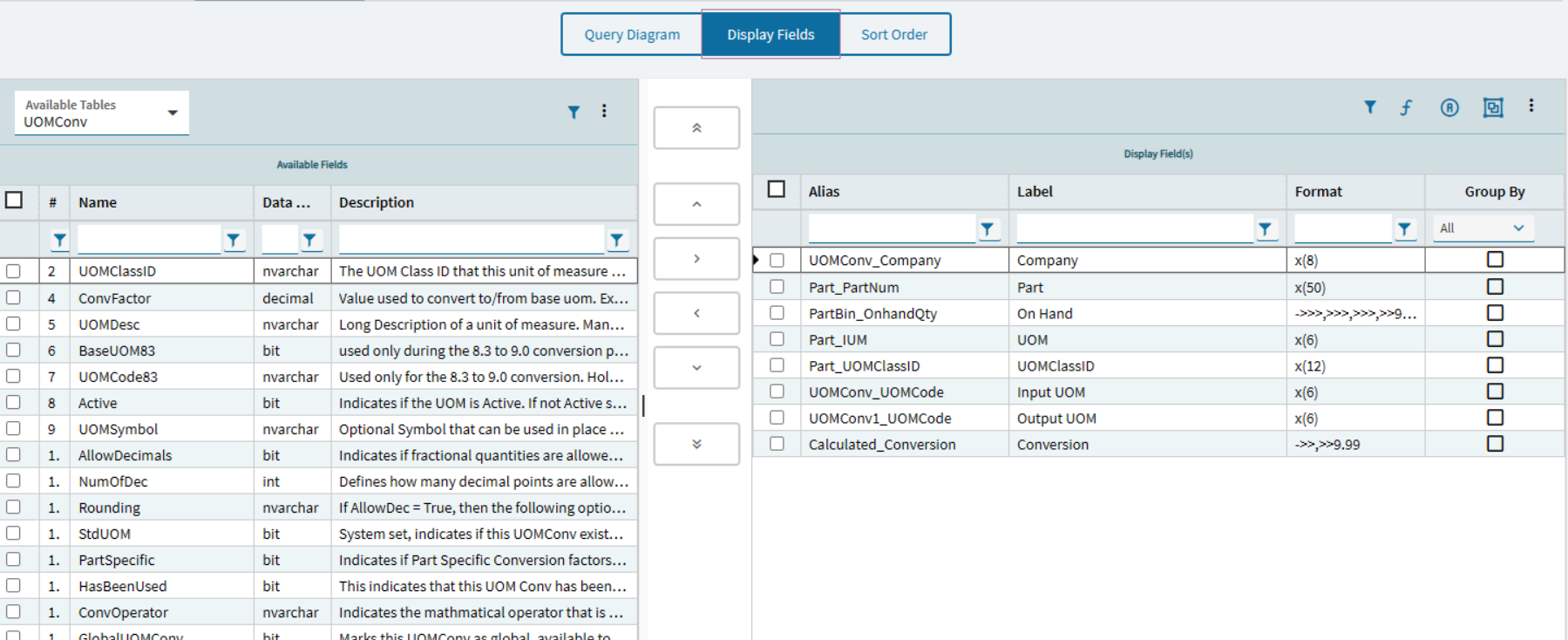The width and height of the screenshot is (1568, 640).
Task: Click the filter icon next to Available Tables
Action: click(x=574, y=112)
